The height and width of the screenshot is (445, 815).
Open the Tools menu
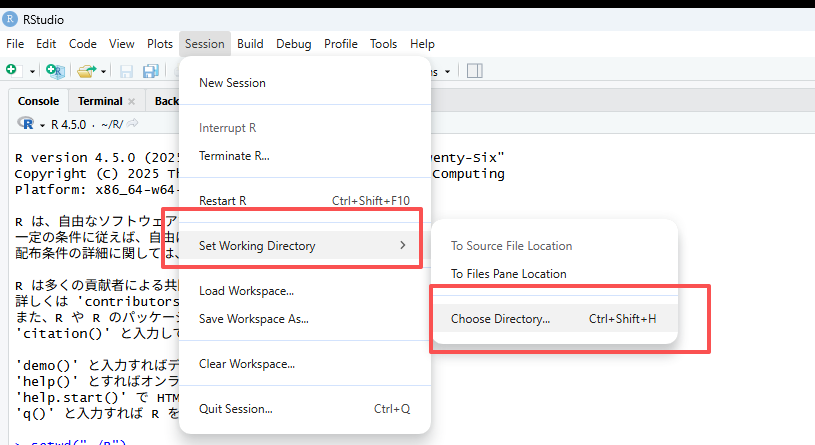tap(383, 44)
